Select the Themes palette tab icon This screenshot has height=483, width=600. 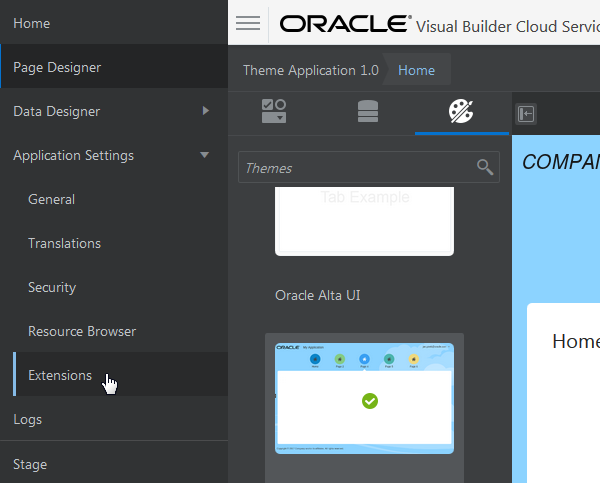point(461,111)
